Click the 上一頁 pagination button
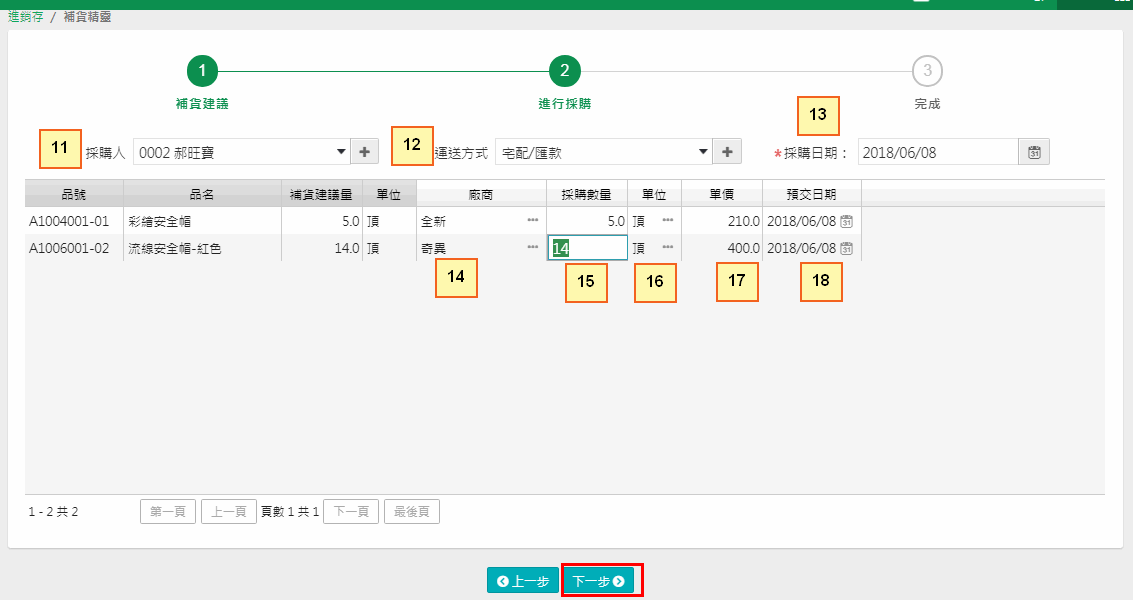 pyautogui.click(x=228, y=512)
